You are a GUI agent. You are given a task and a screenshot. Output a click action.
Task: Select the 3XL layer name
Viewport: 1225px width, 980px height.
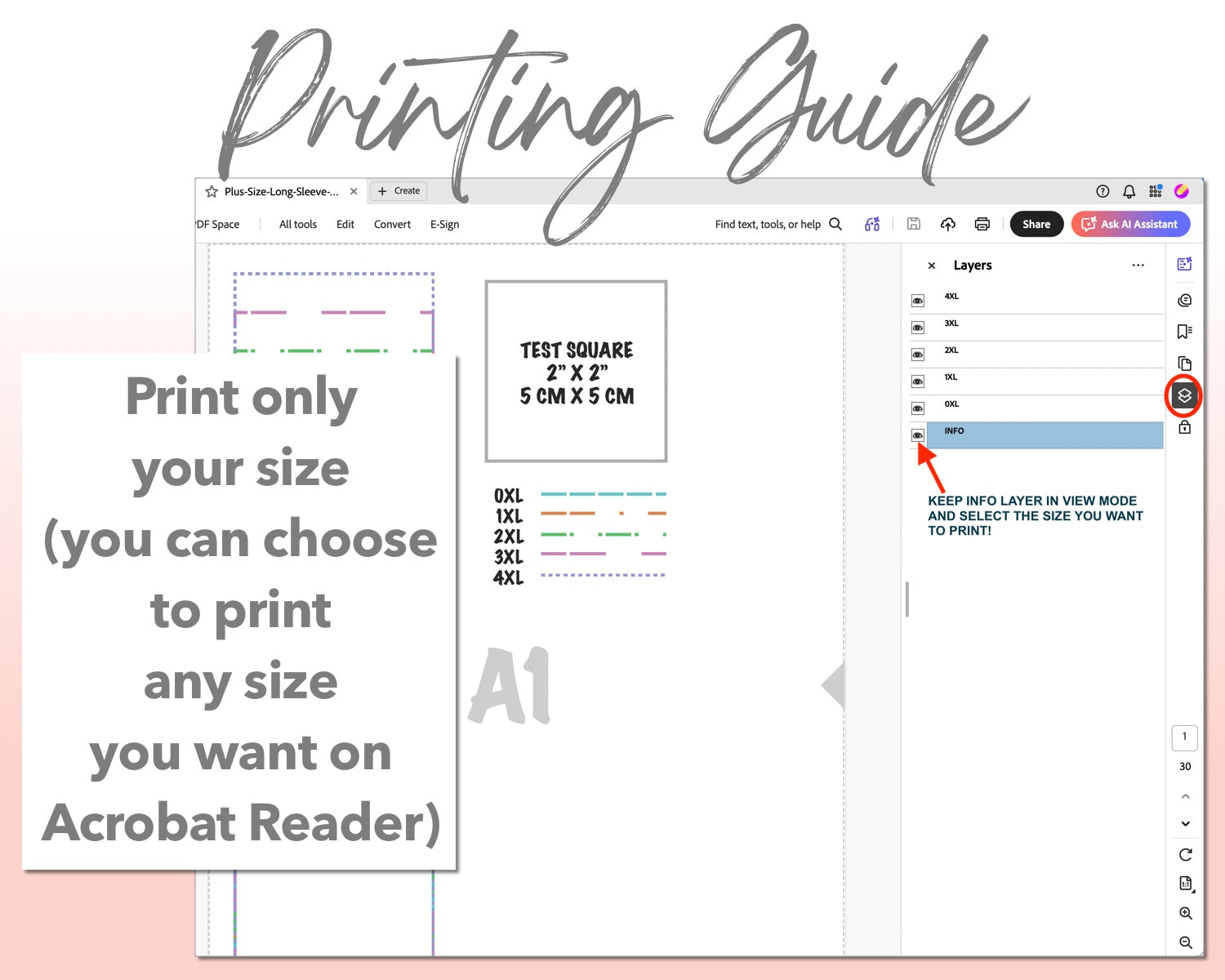[x=951, y=323]
